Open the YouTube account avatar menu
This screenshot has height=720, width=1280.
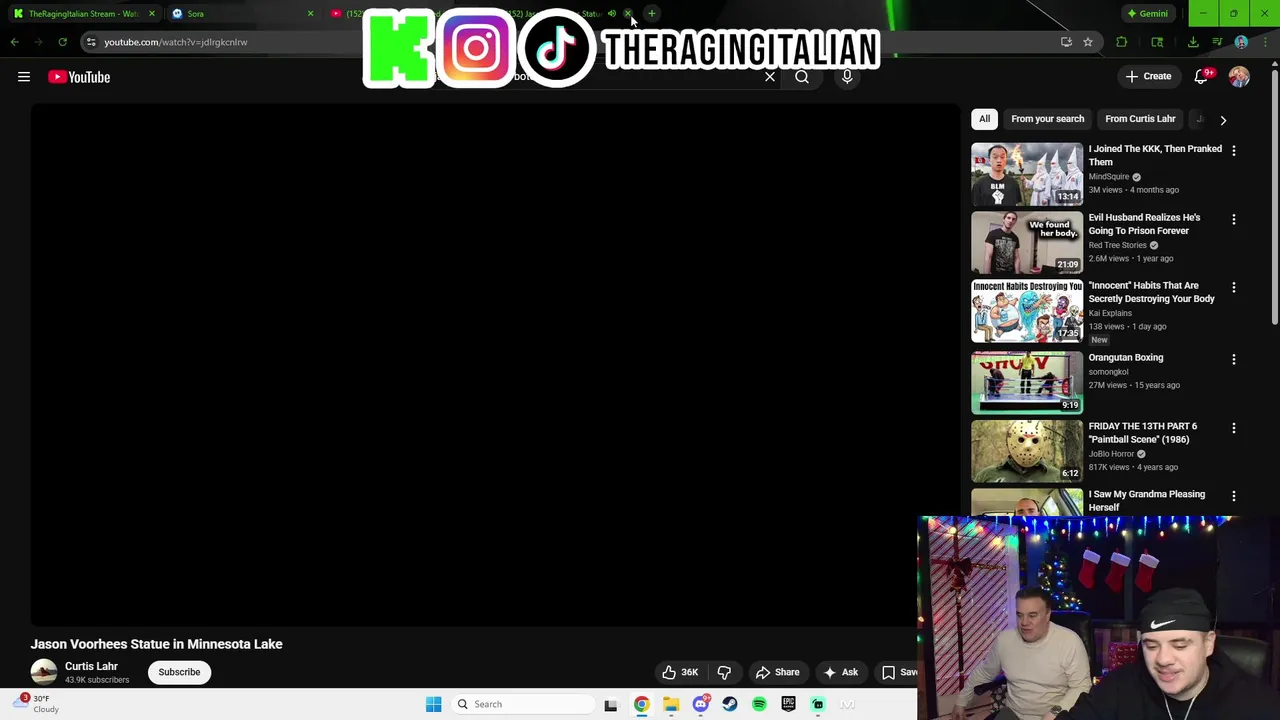1239,76
